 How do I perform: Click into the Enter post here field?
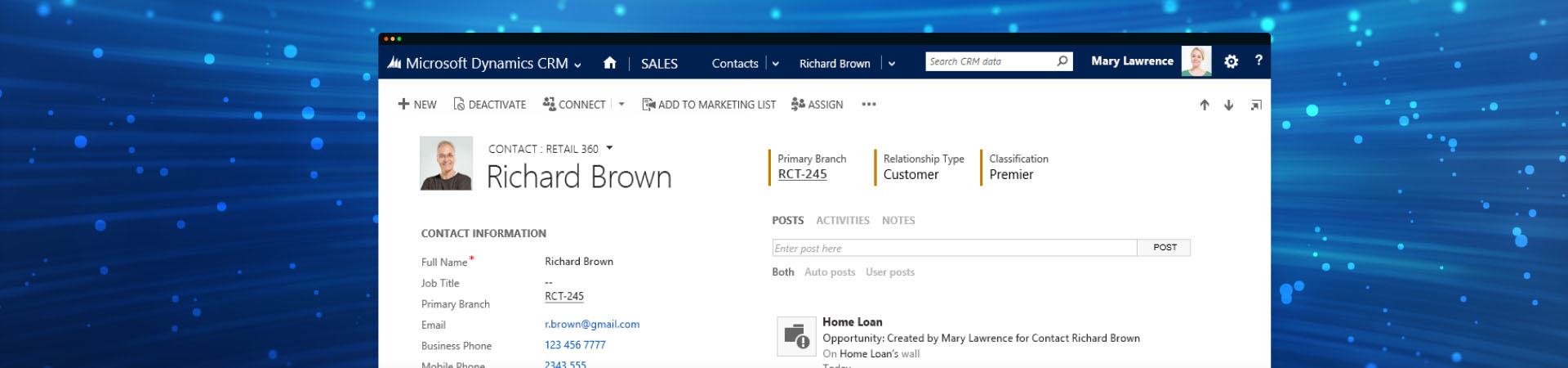(x=955, y=248)
